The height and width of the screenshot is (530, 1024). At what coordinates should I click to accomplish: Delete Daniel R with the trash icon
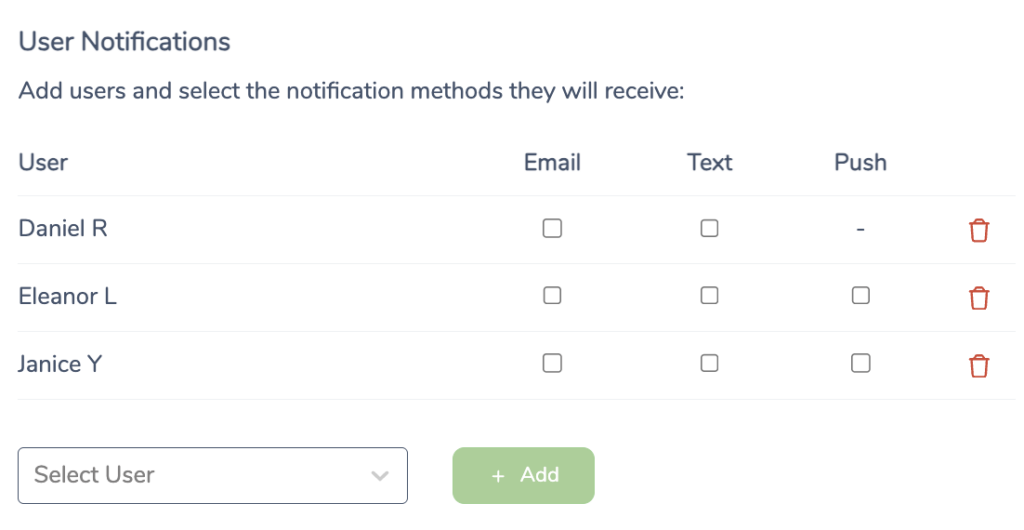click(x=978, y=230)
